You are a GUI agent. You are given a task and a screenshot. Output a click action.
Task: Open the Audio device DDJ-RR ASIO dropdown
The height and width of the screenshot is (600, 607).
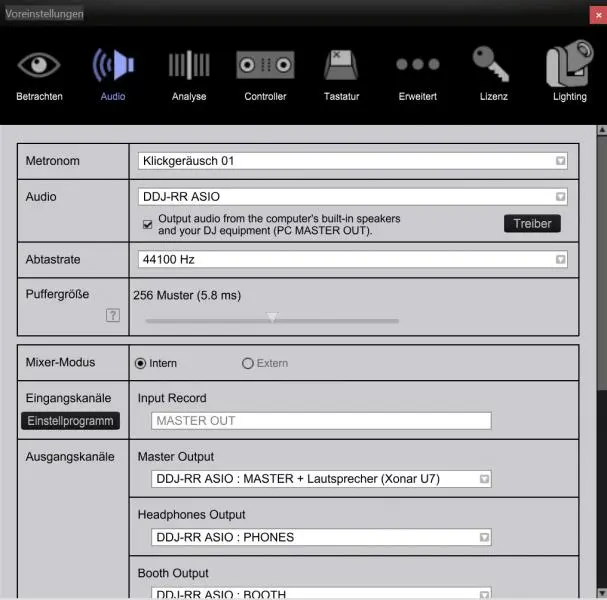click(x=353, y=197)
